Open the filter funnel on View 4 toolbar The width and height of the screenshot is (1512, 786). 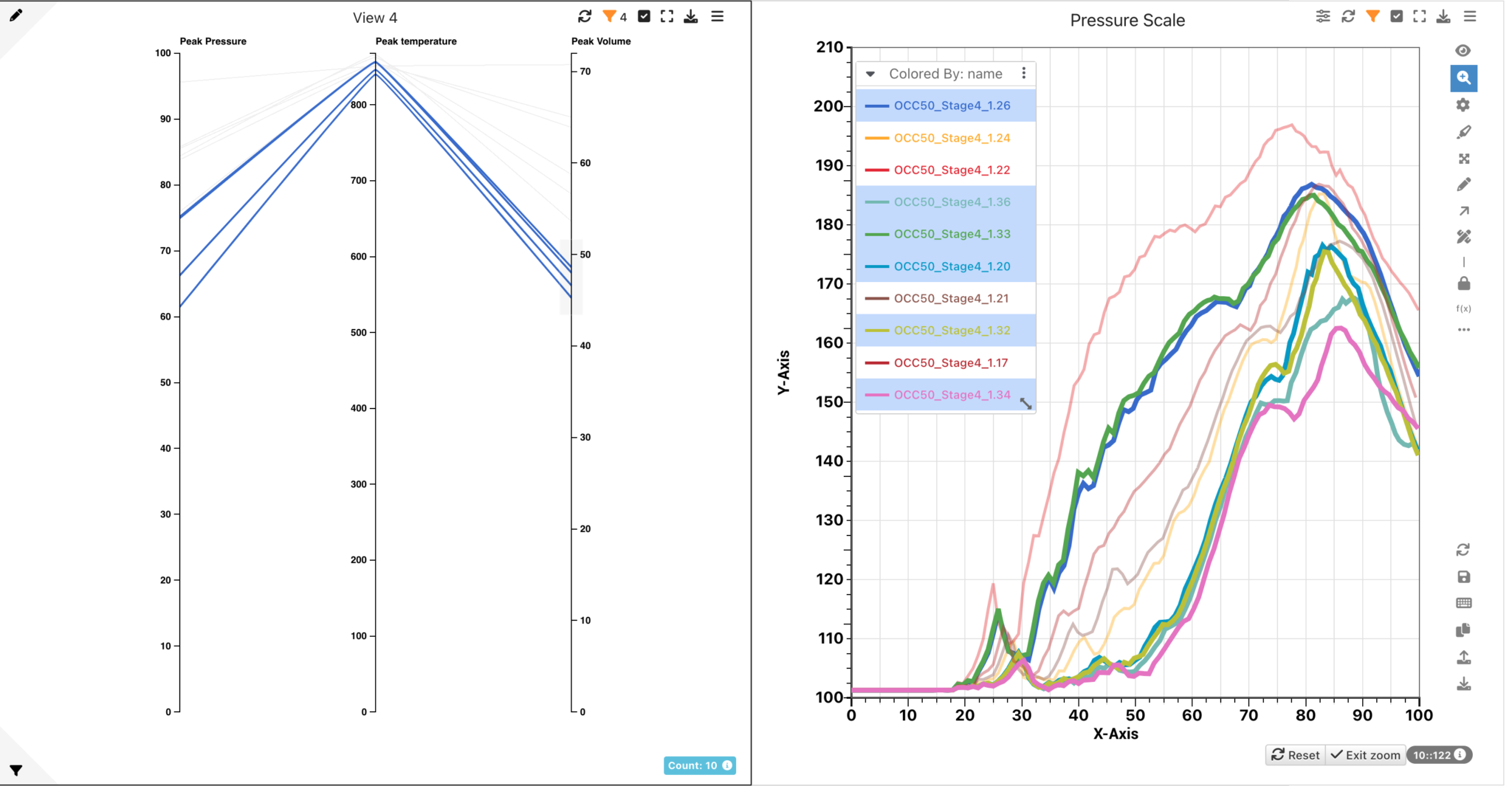pyautogui.click(x=609, y=15)
